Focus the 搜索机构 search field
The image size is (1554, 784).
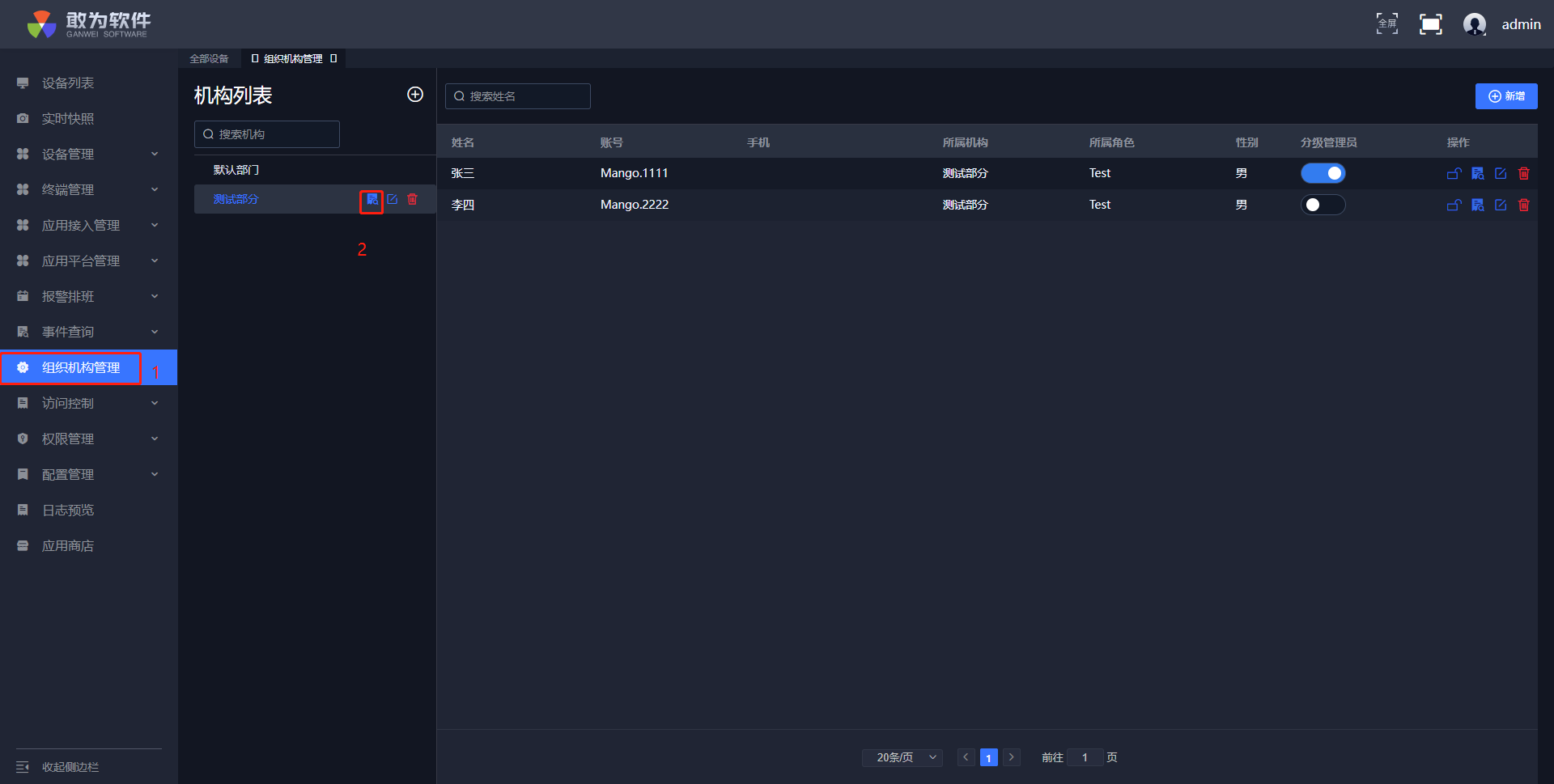[267, 134]
